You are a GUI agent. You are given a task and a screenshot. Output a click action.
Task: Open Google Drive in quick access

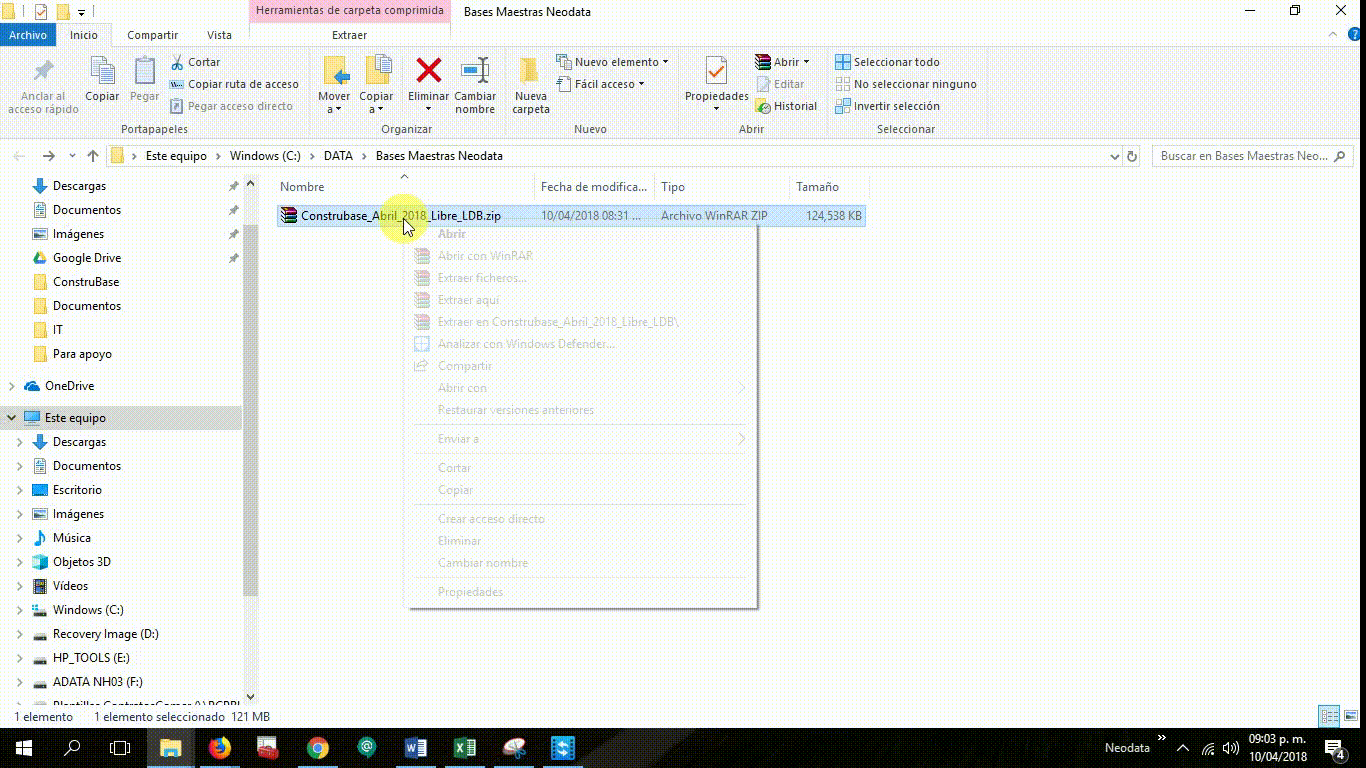pos(87,258)
